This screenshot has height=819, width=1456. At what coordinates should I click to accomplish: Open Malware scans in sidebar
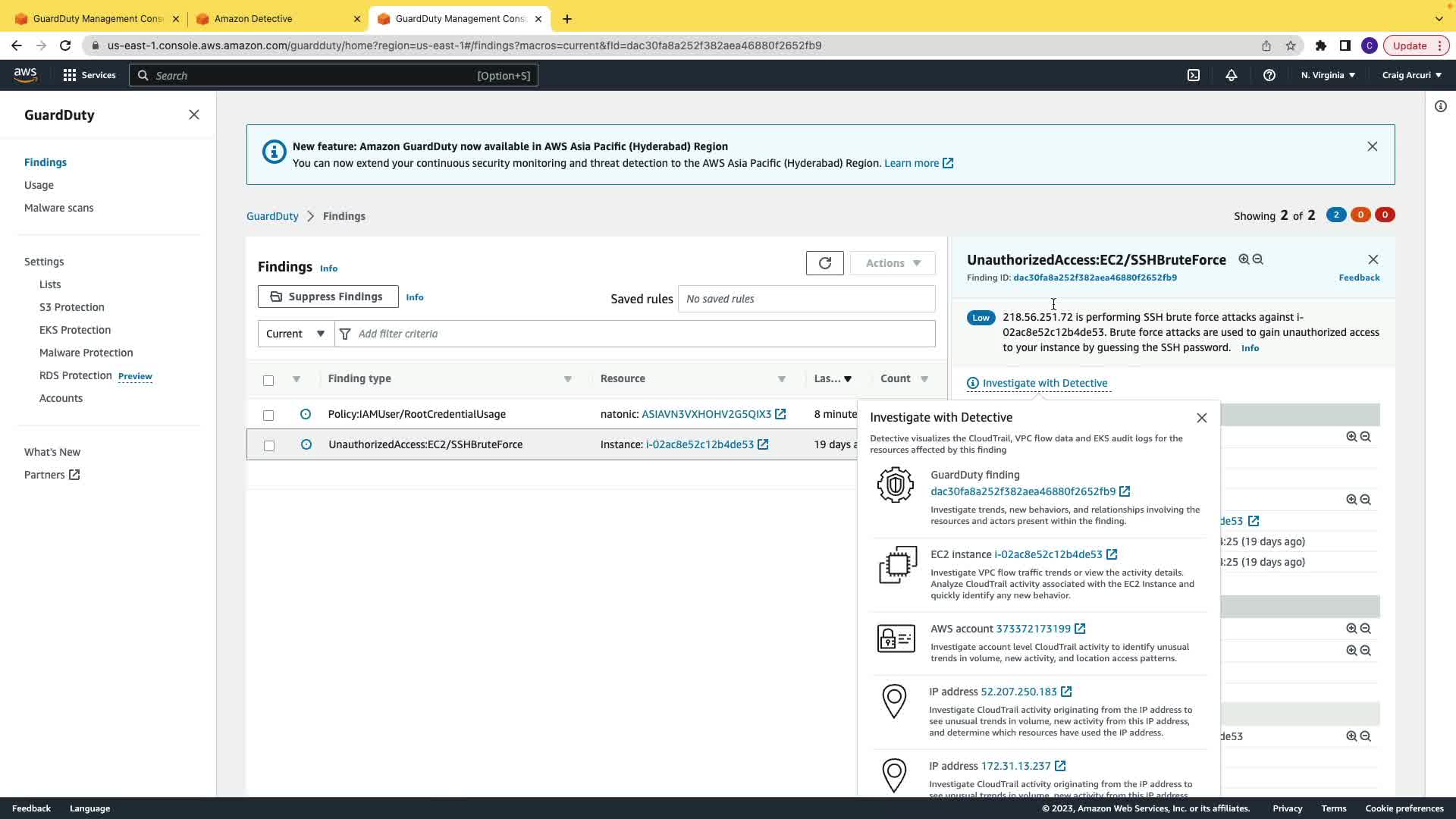(x=58, y=208)
